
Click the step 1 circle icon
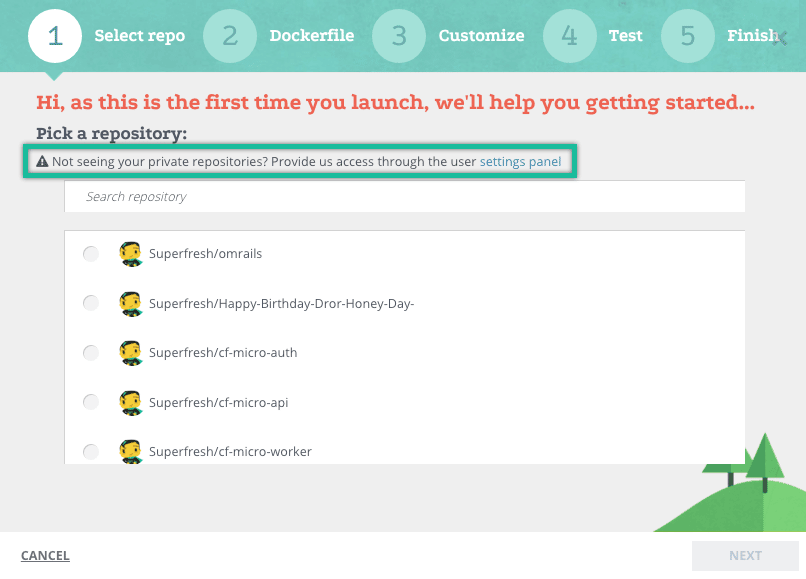coord(55,36)
